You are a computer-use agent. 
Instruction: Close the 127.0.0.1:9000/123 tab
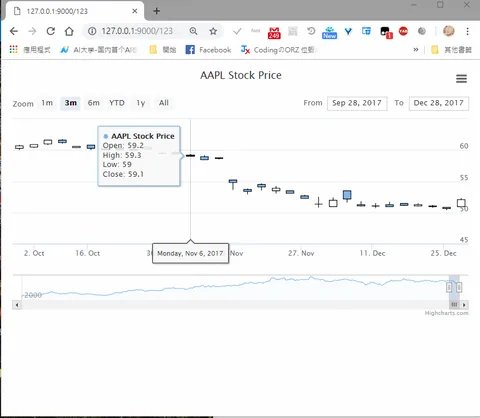pos(135,11)
